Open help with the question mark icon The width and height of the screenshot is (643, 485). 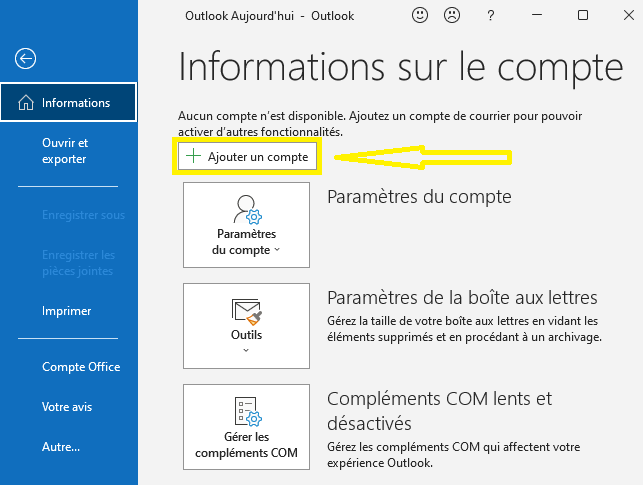(490, 16)
